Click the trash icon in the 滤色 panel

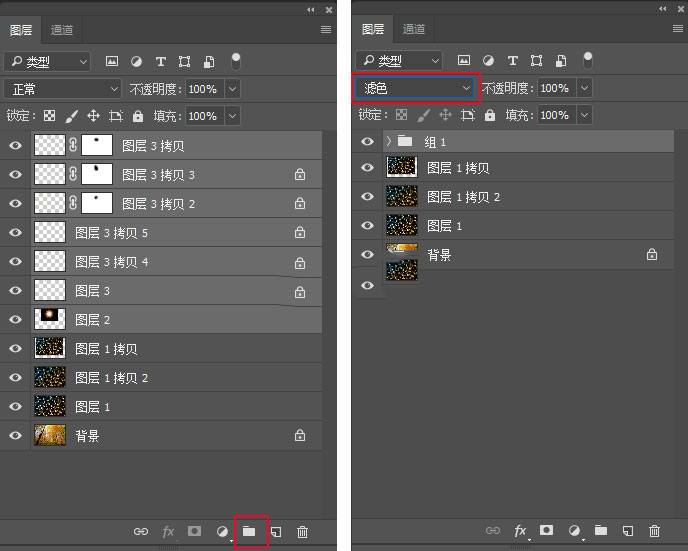click(x=654, y=531)
